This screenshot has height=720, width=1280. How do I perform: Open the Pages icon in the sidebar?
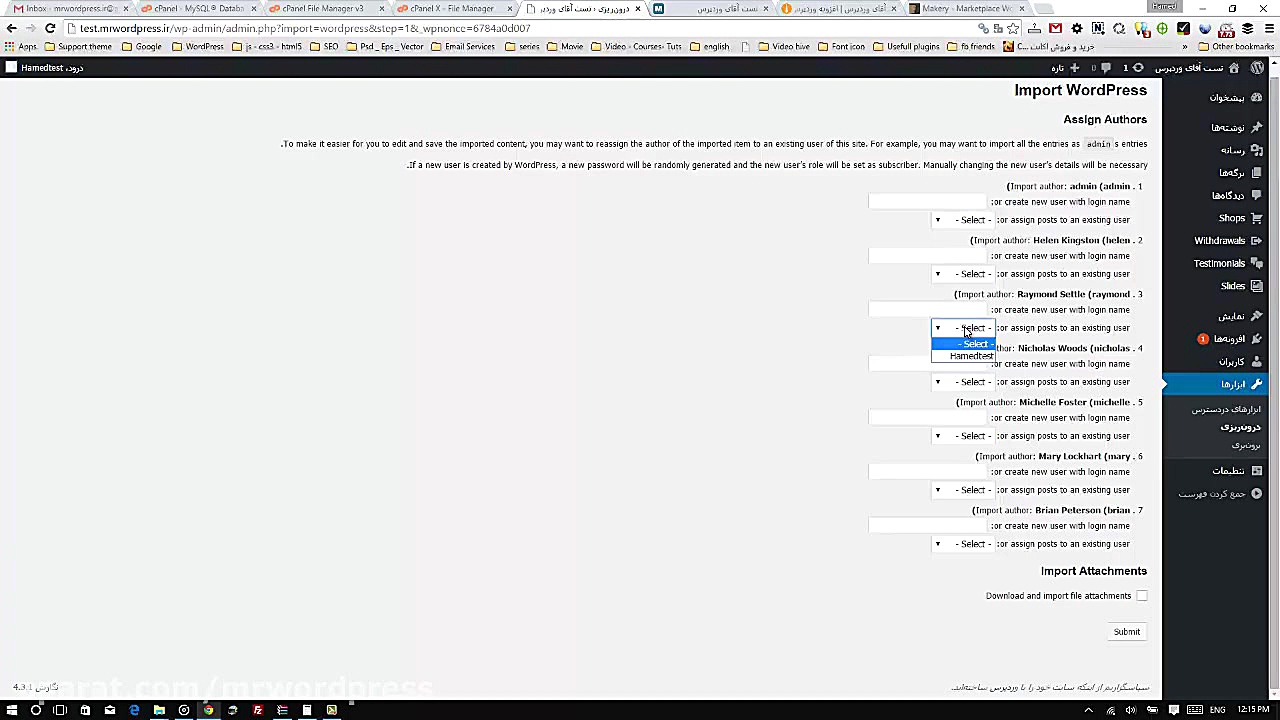1257,173
